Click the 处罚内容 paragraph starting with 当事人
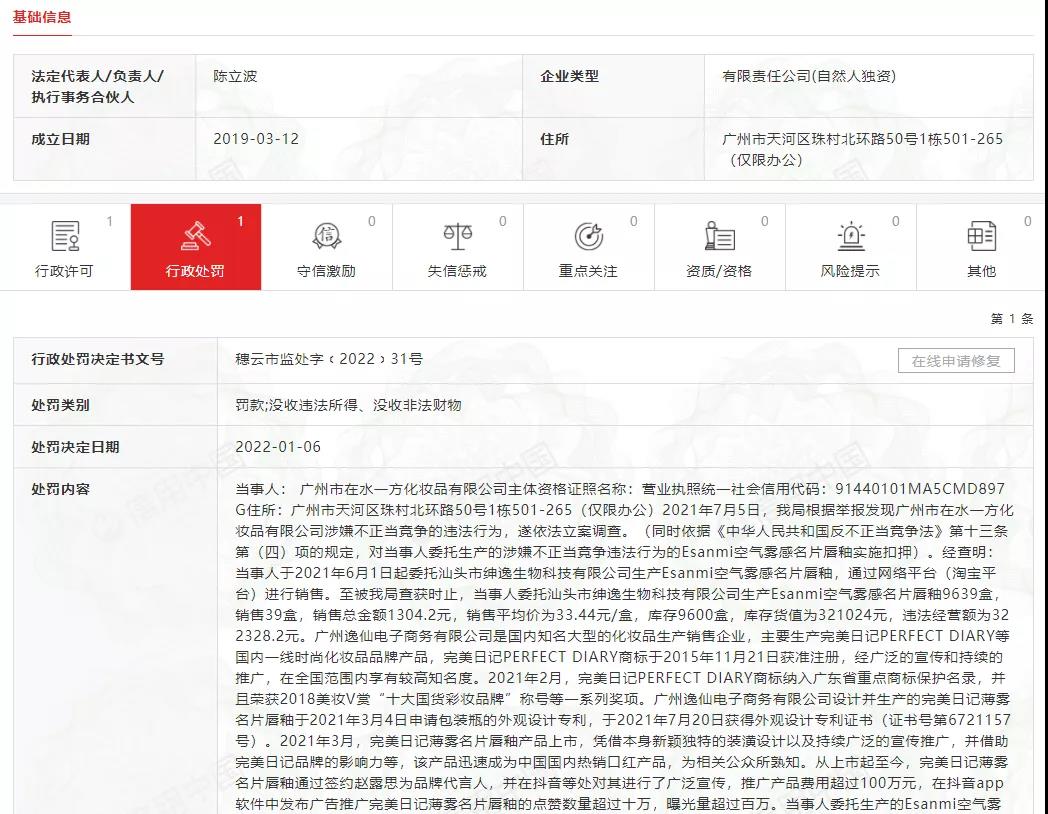The width and height of the screenshot is (1048, 814). pos(624,646)
